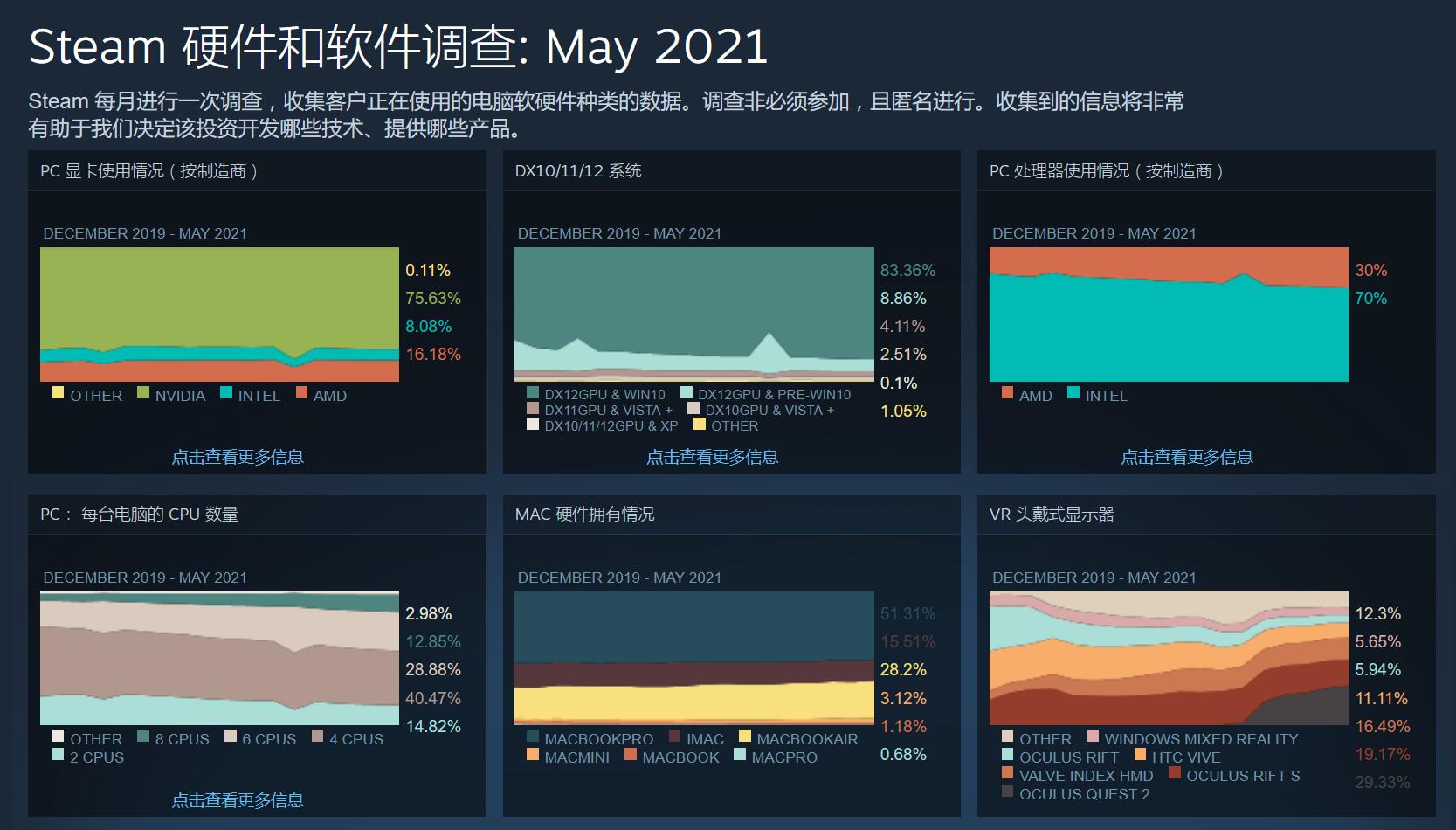
Task: Click the yellow OTHER swatch in DirectX legend
Action: pos(699,425)
